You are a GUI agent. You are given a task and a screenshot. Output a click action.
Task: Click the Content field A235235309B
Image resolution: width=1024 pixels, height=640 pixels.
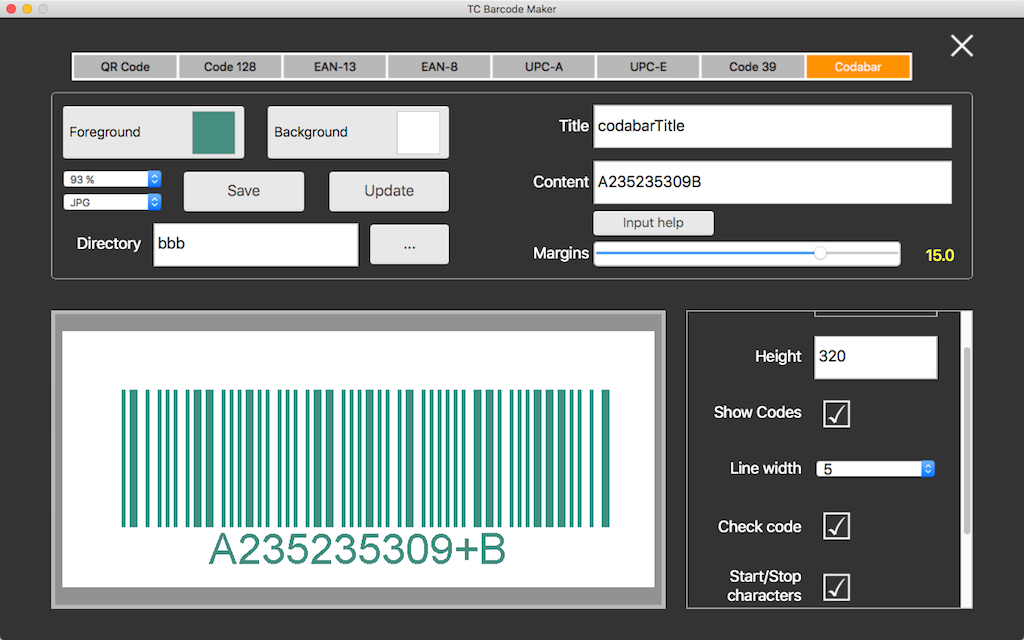[772, 182]
